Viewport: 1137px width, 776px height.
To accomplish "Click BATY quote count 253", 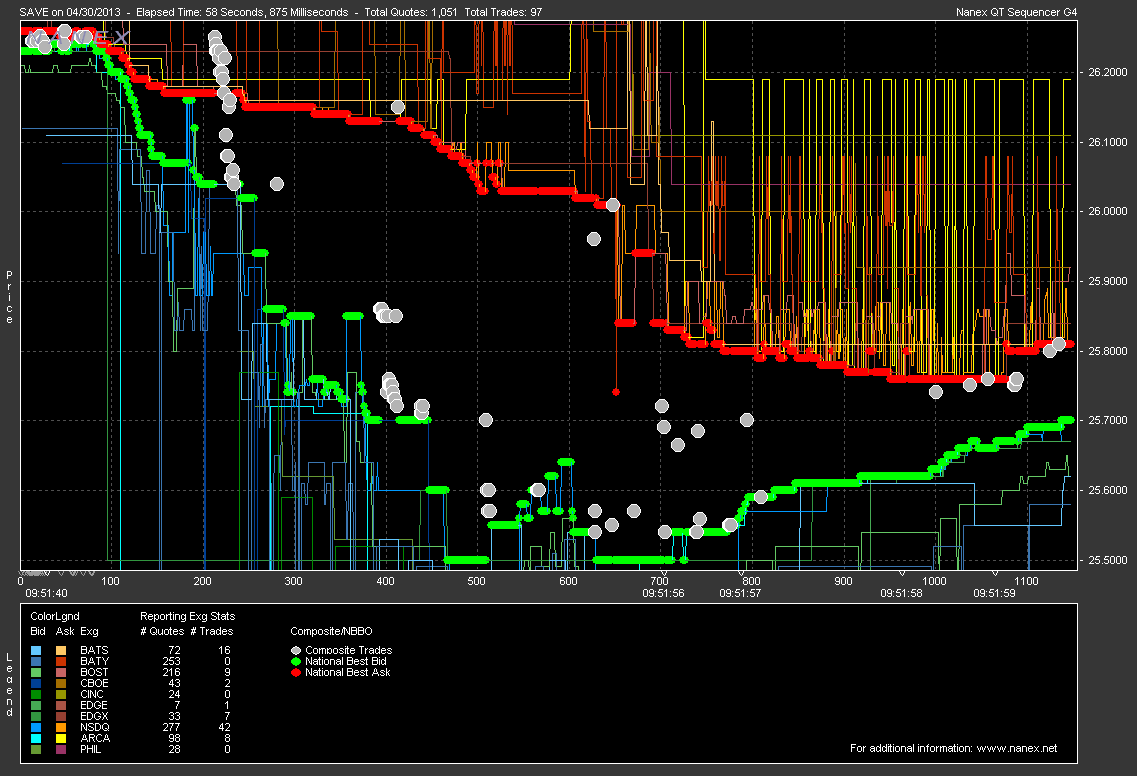I will [171, 661].
